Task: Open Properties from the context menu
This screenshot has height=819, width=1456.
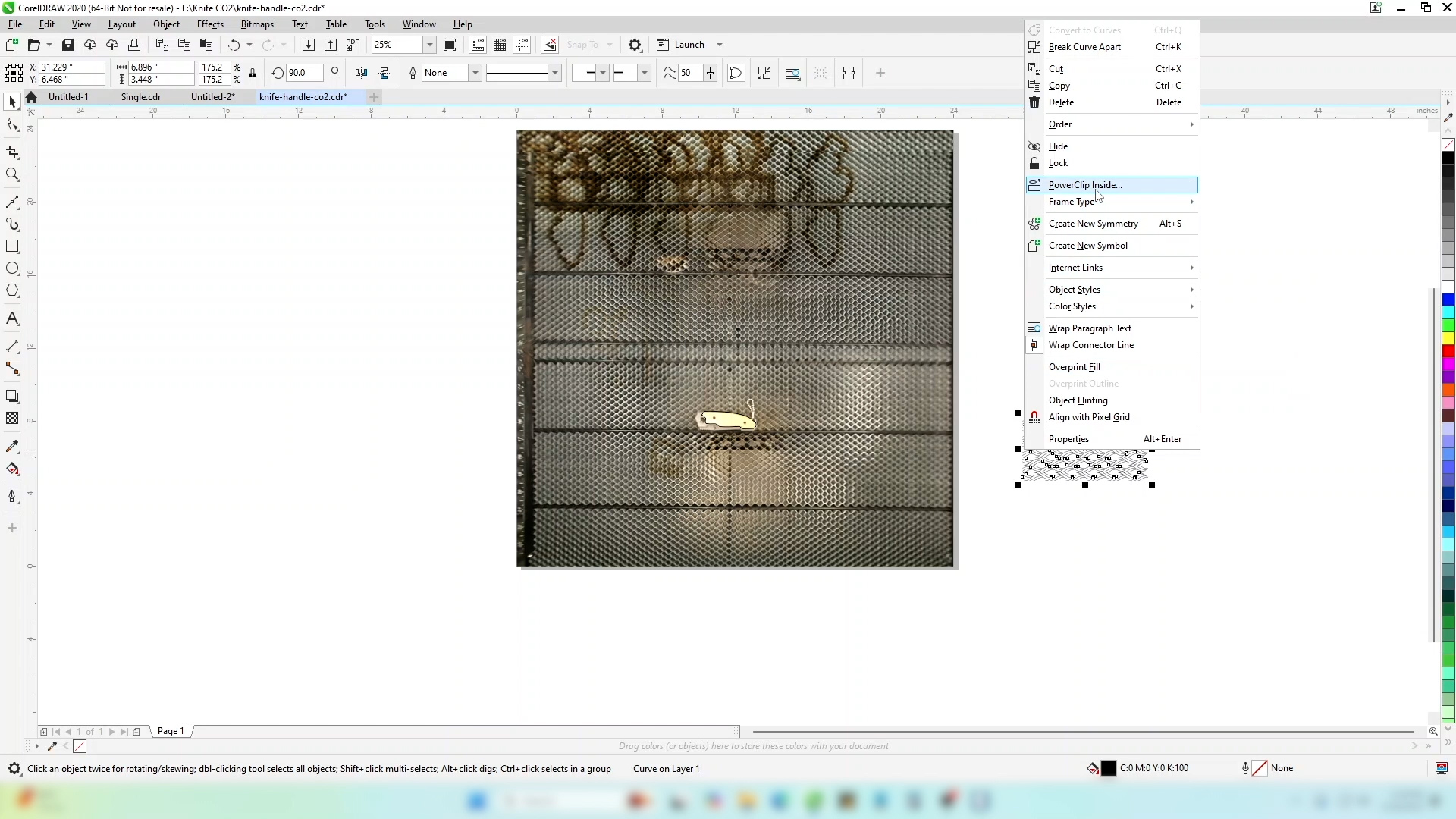Action: [x=1068, y=439]
